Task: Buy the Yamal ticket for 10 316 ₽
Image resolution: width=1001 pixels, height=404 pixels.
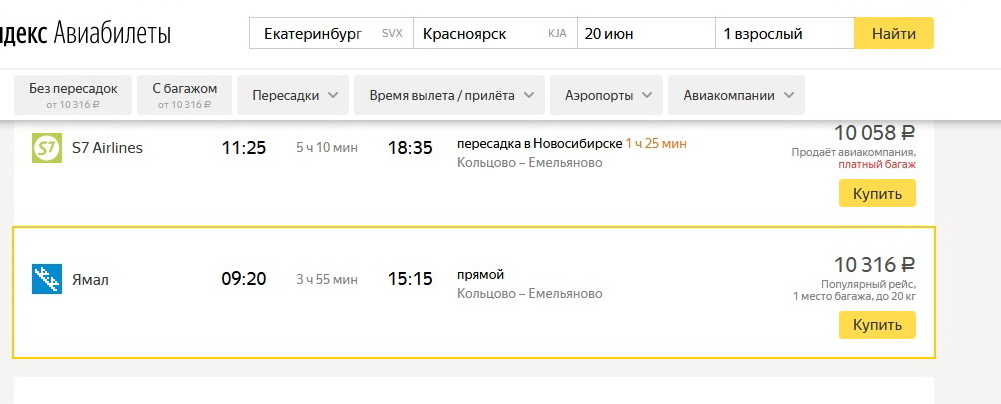Action: pyautogui.click(x=877, y=325)
